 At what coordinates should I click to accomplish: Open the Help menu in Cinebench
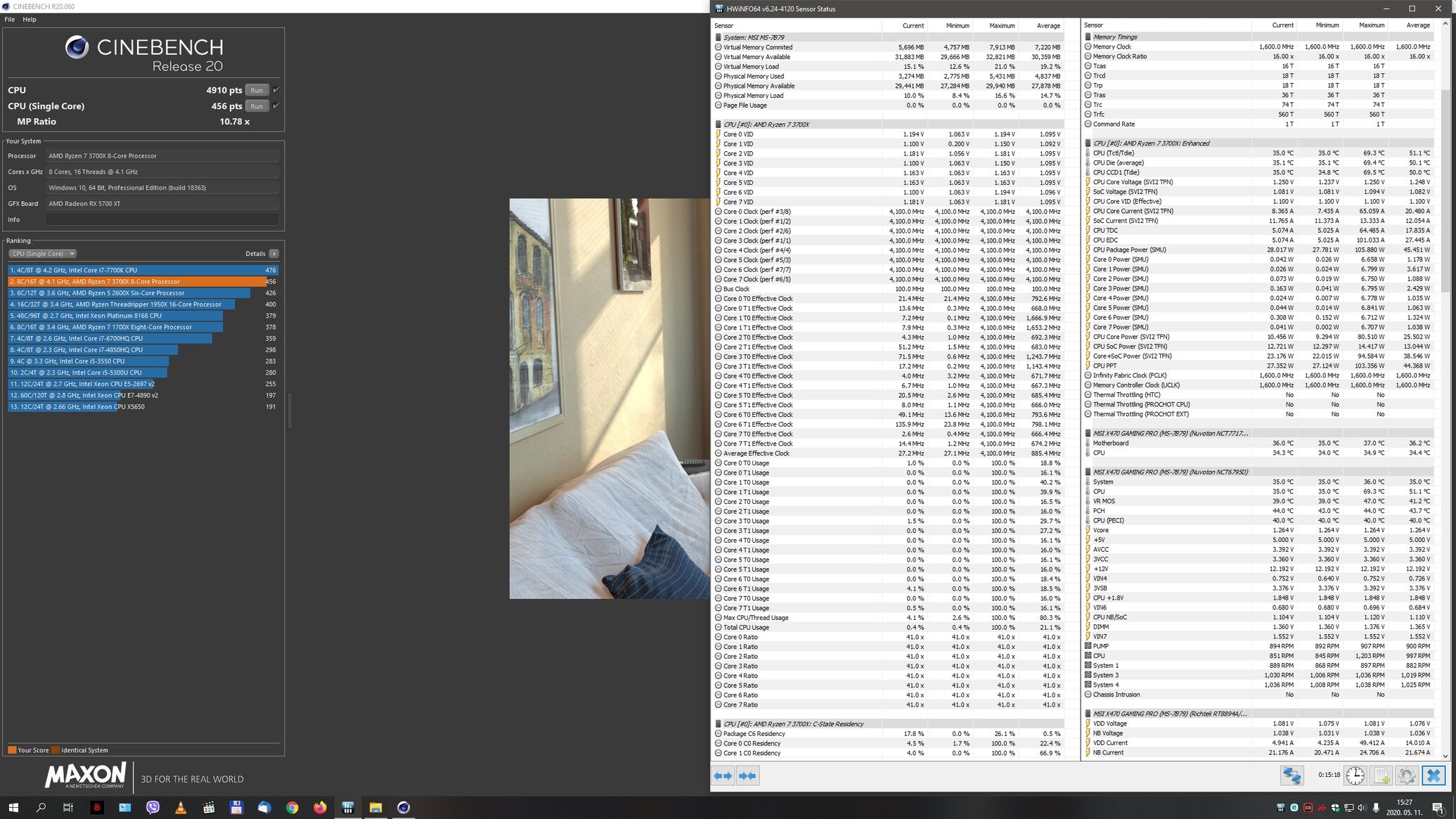30,19
